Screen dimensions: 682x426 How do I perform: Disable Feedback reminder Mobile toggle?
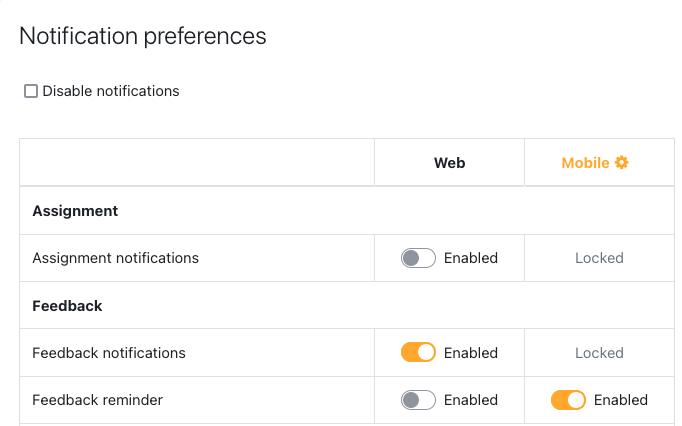(x=568, y=400)
